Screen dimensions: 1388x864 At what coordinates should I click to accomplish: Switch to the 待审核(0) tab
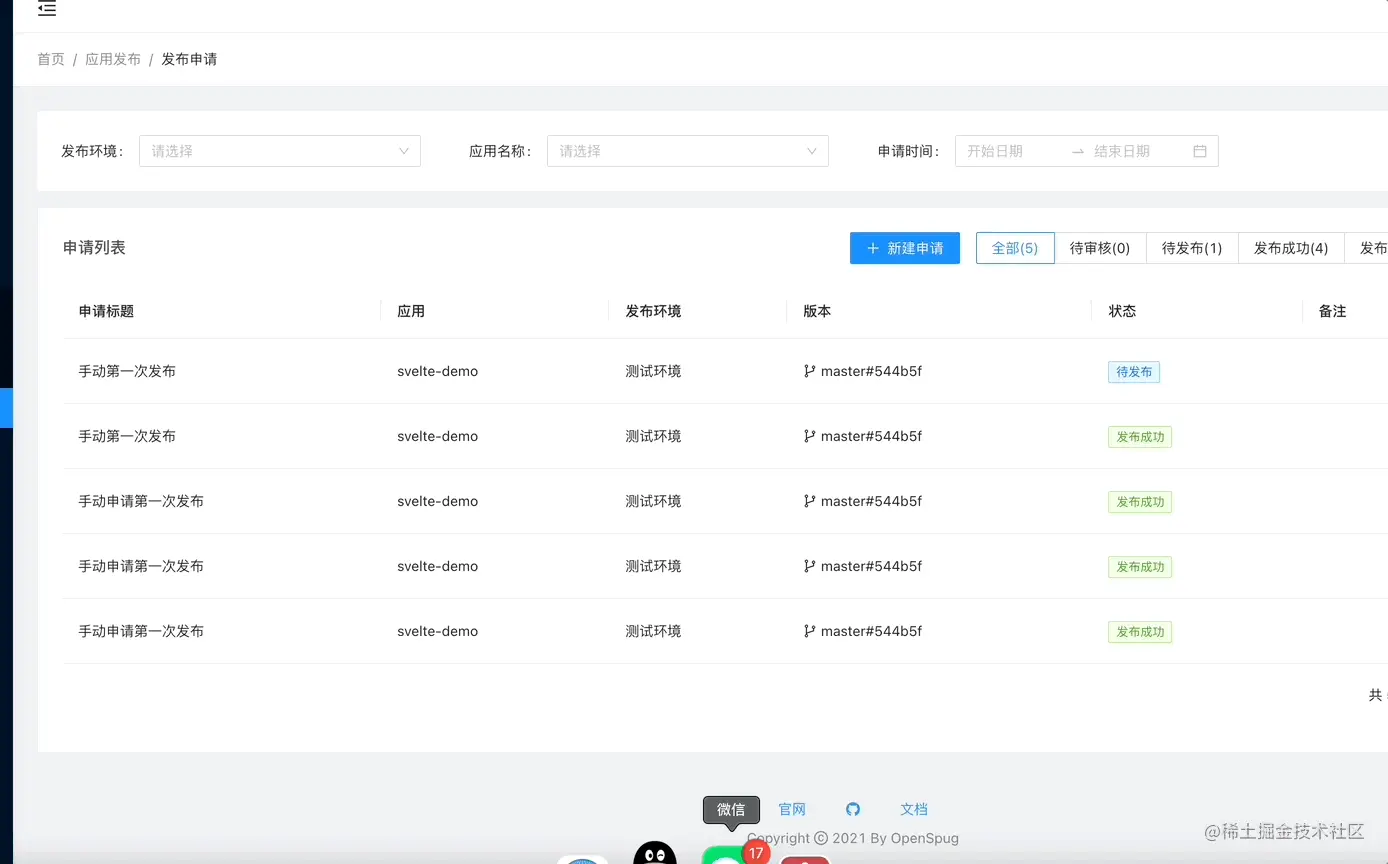coord(1101,247)
